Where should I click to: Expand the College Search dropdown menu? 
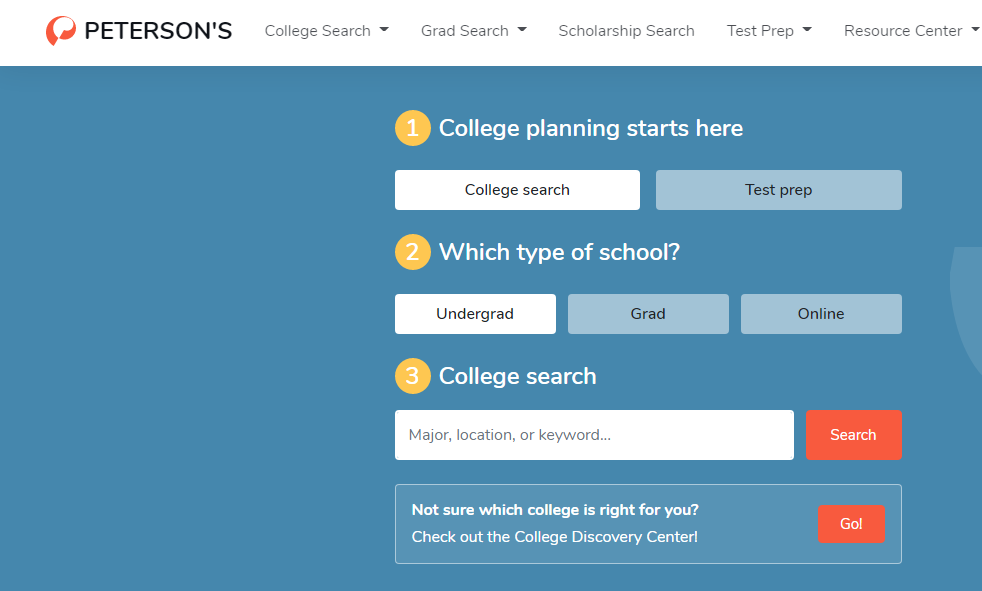point(326,31)
